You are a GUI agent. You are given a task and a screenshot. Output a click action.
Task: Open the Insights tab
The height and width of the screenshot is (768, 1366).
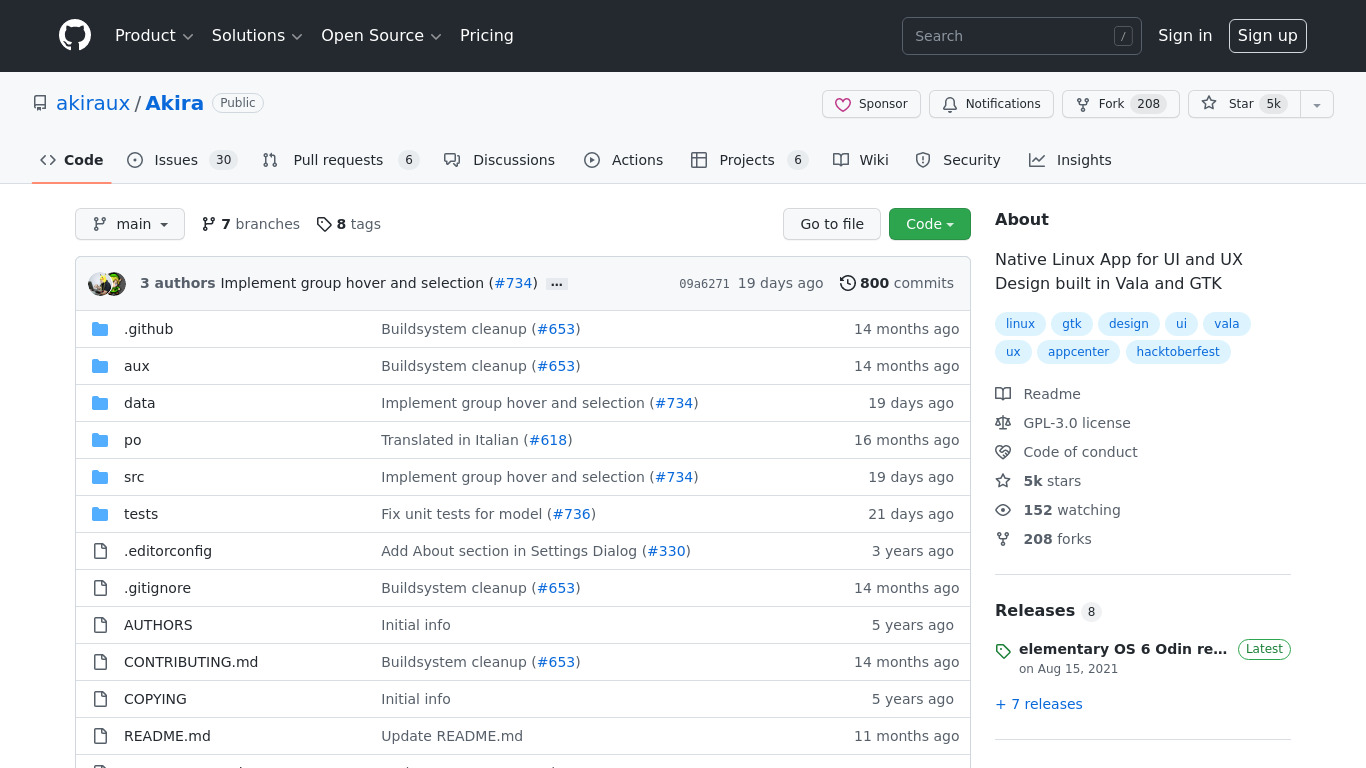pos(1070,160)
